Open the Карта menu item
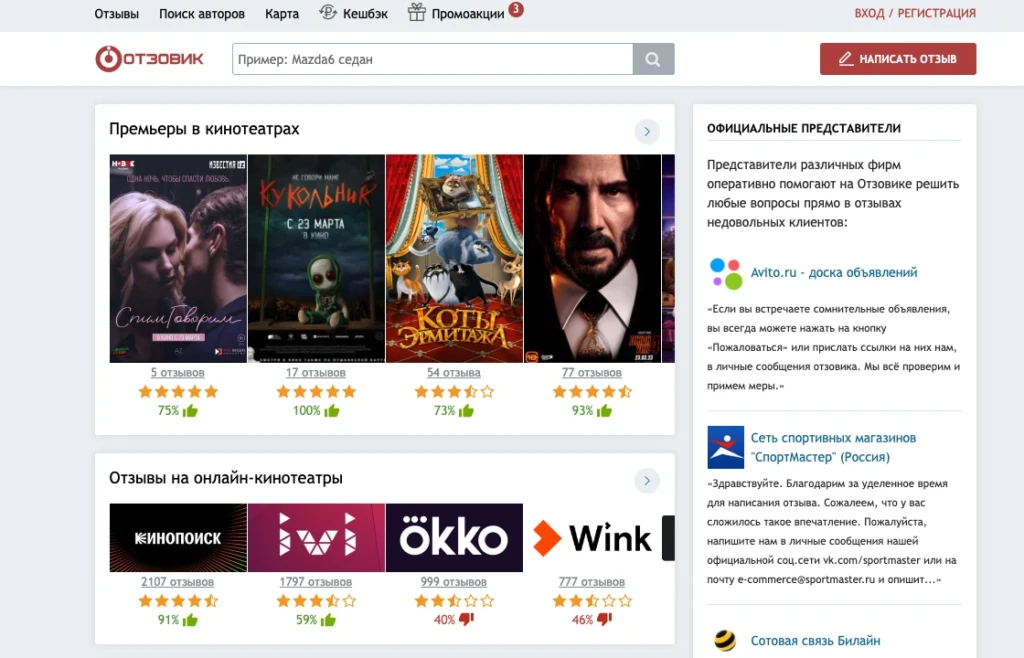 tap(281, 13)
